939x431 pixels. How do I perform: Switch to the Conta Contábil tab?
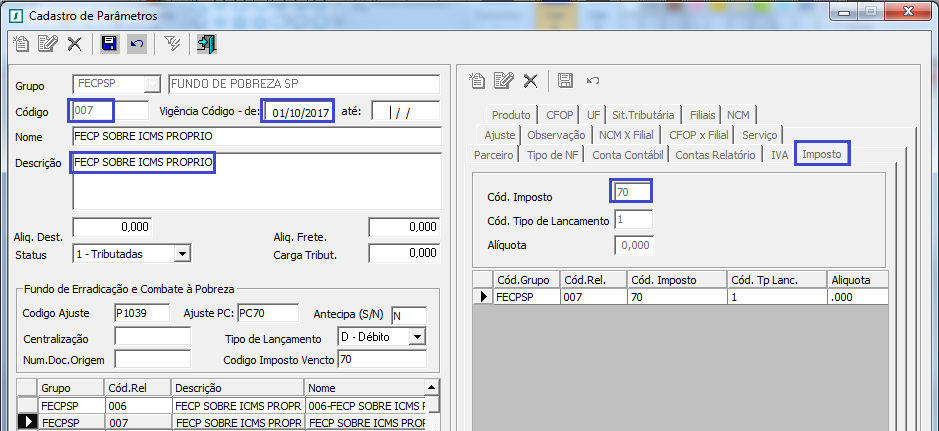(x=628, y=155)
